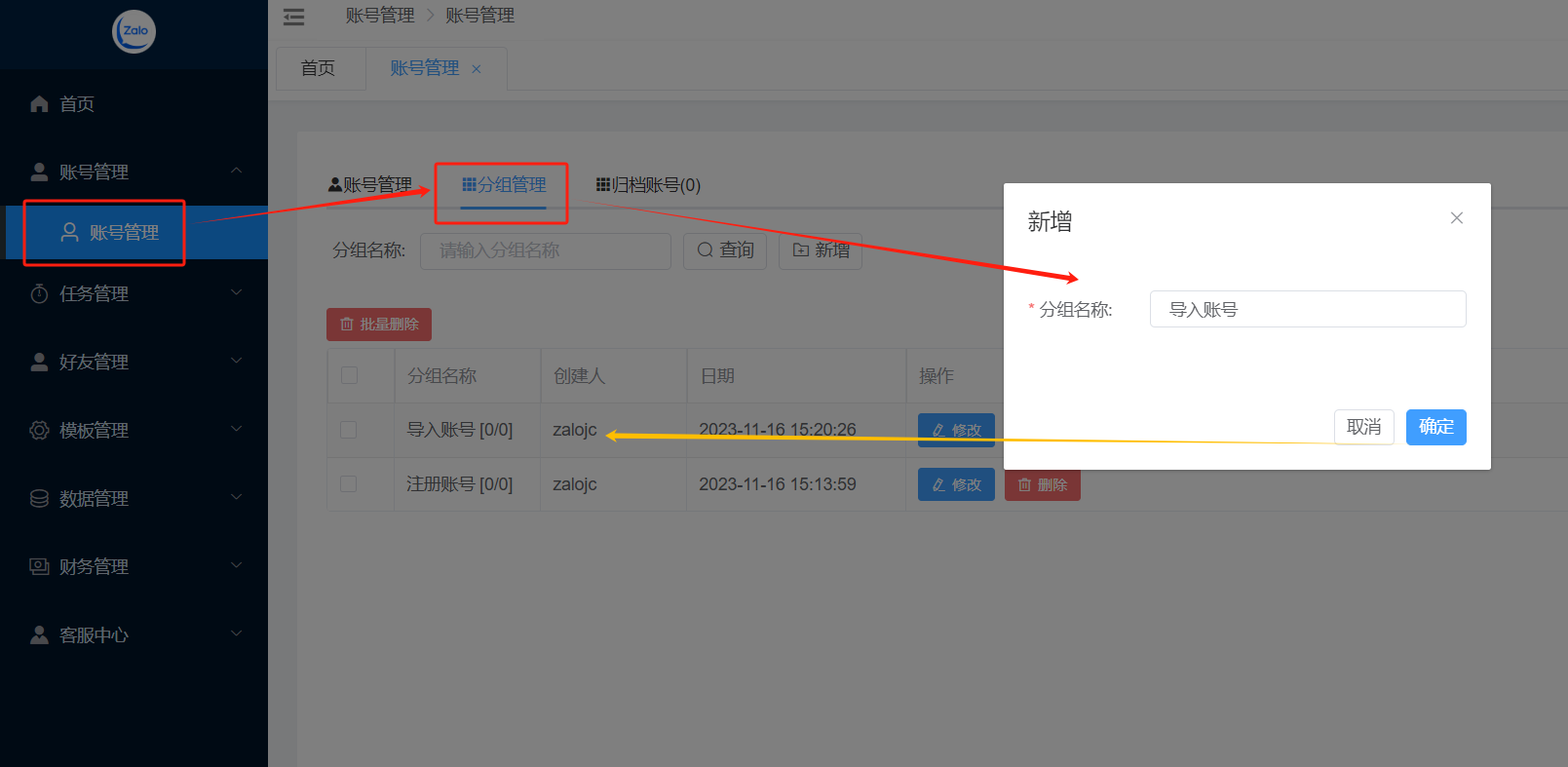Click the stopwatch icon for 任务管理

[39, 293]
